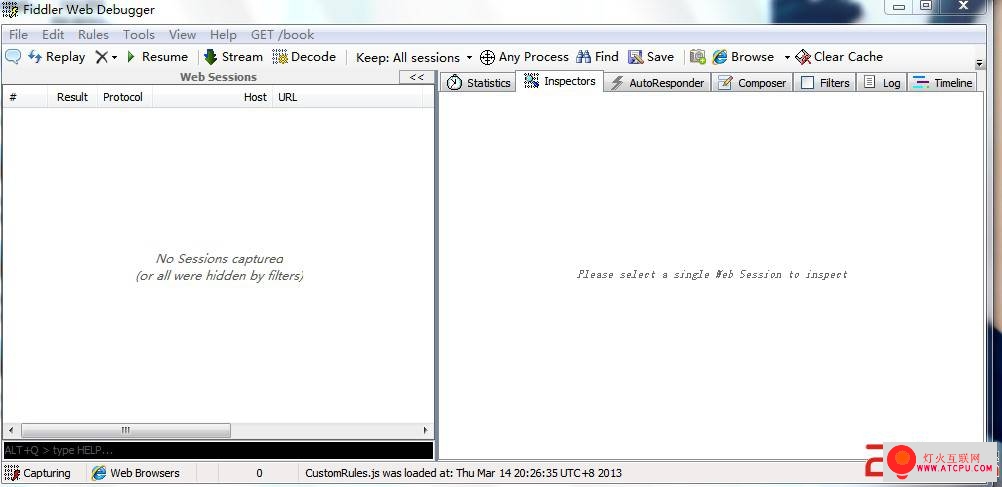Replay the selected sessions
1002x487 pixels.
56,57
